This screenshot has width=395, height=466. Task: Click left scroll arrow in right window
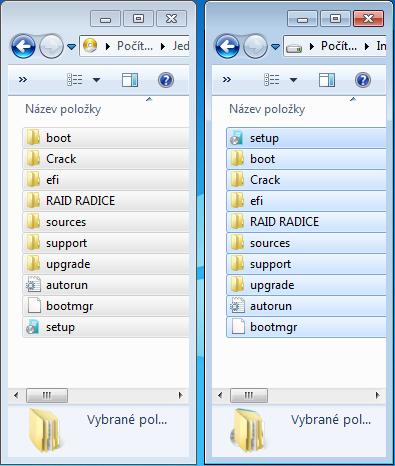pyautogui.click(x=220, y=395)
